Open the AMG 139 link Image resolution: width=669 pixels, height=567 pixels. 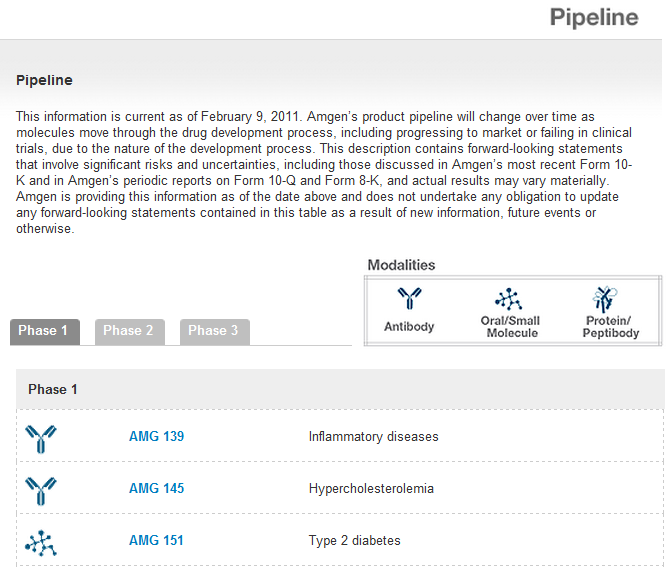(157, 436)
